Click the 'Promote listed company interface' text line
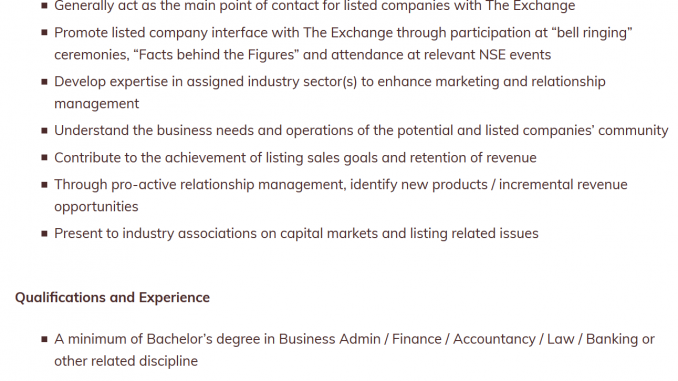678x381 pixels. 343,33
